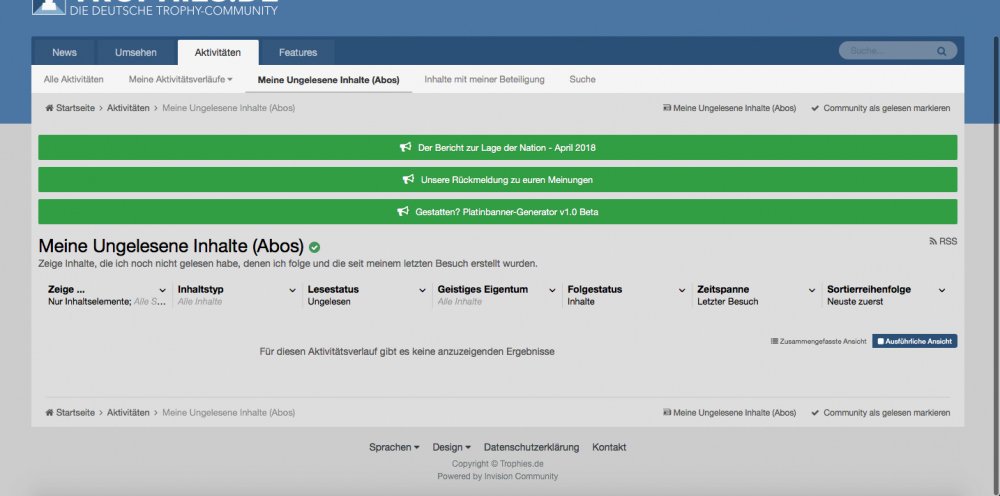The image size is (1000, 496).
Task: Open the Sprachen footer menu
Action: (x=394, y=447)
